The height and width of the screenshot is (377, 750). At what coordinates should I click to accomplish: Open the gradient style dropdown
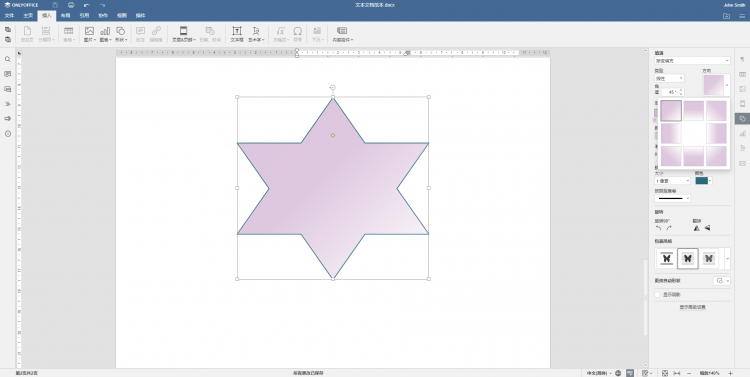pyautogui.click(x=669, y=78)
